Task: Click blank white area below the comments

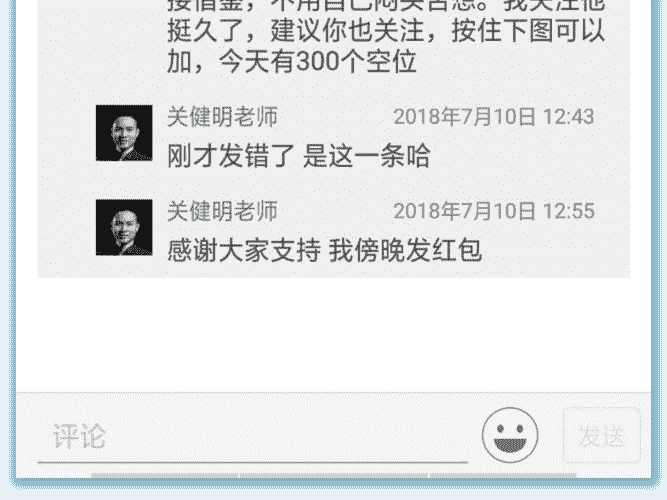Action: (334, 334)
